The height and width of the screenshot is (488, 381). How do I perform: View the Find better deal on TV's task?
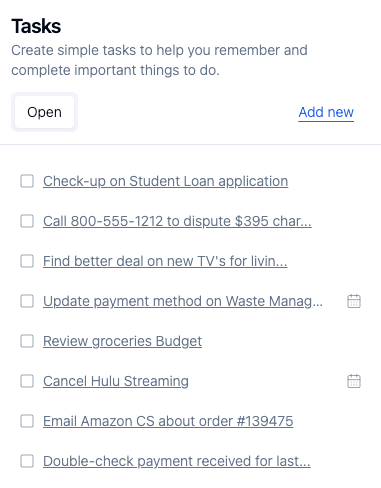165,261
